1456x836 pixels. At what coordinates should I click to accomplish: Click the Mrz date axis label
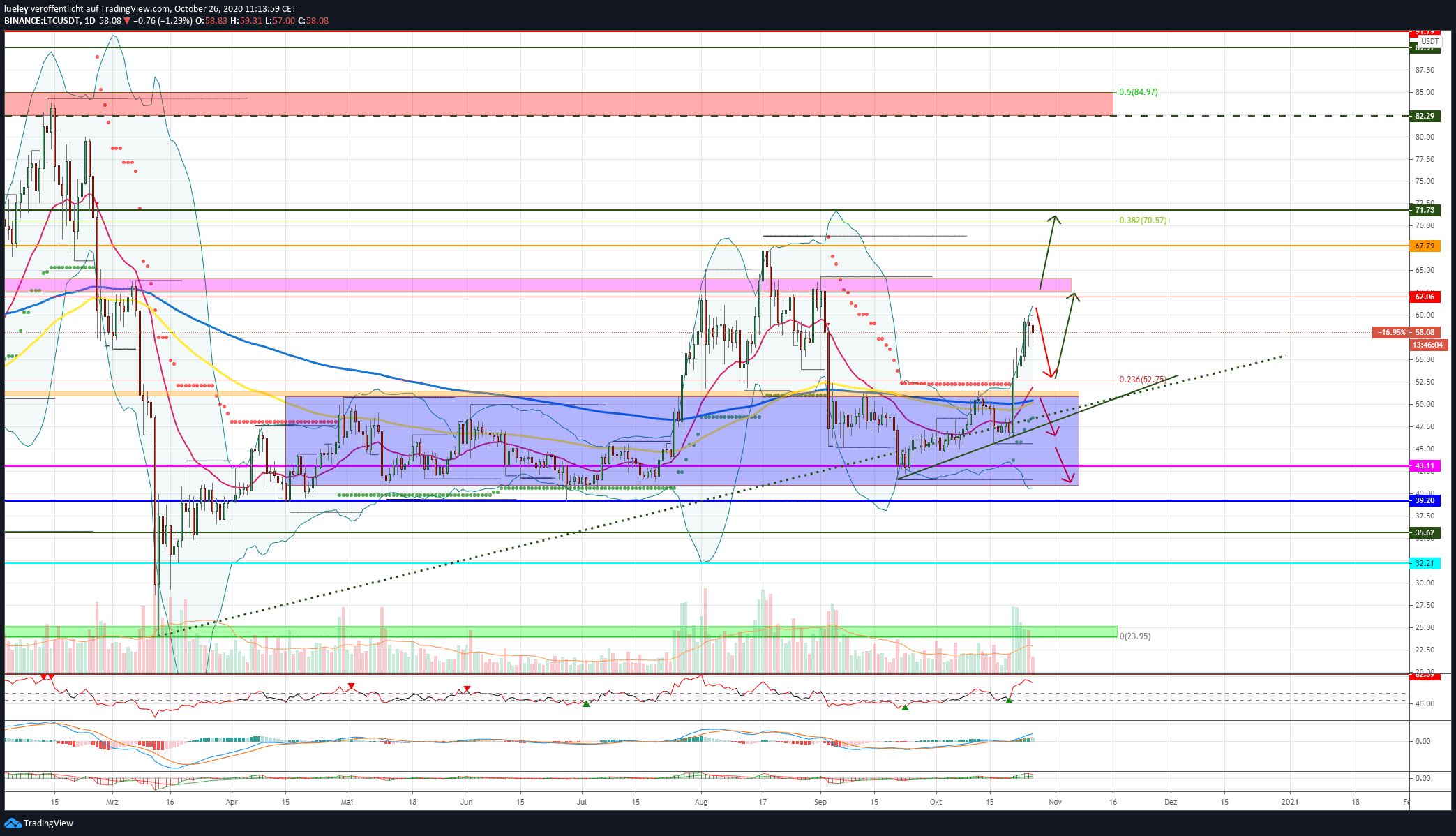(x=112, y=802)
